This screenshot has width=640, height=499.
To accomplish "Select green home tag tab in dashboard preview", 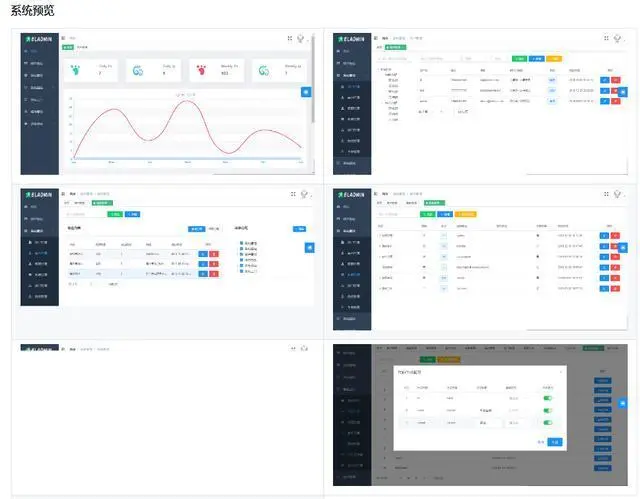I will coord(68,47).
